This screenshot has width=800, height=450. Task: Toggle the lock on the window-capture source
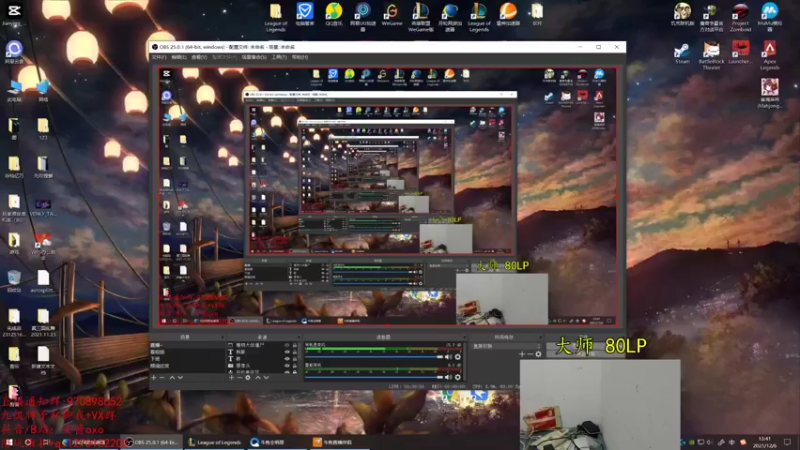(x=294, y=345)
